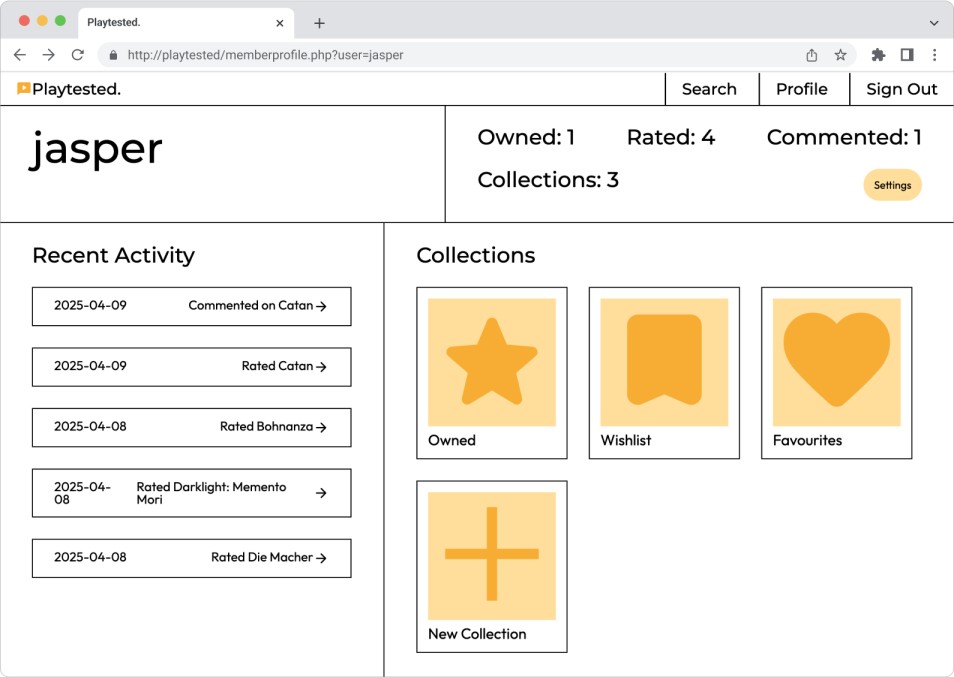Screen dimensions: 954x677
Task: Expand the tab search chevron
Action: coord(934,23)
